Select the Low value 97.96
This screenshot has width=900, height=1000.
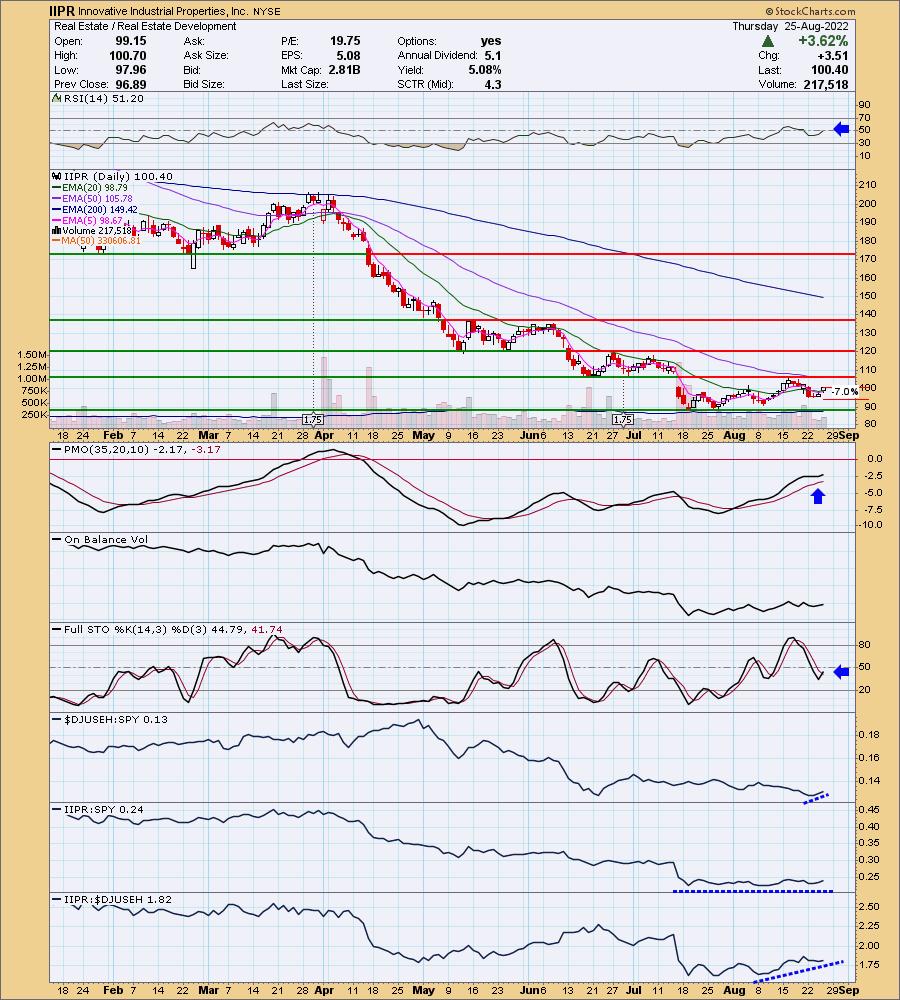click(x=131, y=70)
